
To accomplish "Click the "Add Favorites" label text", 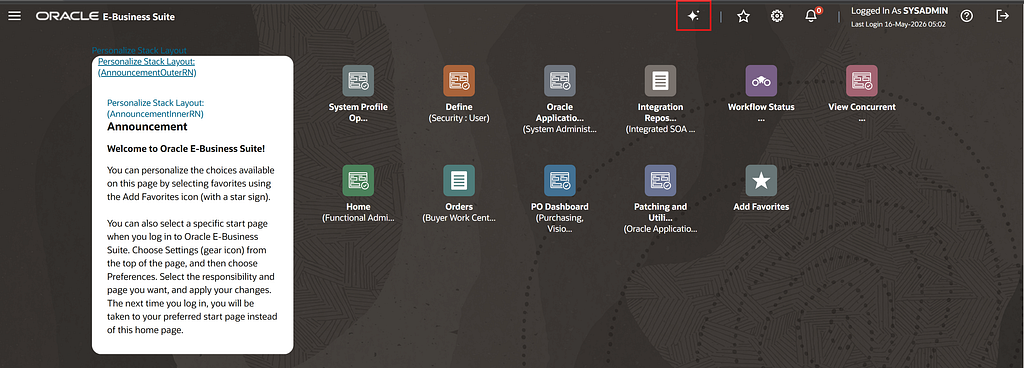I will coord(761,207).
